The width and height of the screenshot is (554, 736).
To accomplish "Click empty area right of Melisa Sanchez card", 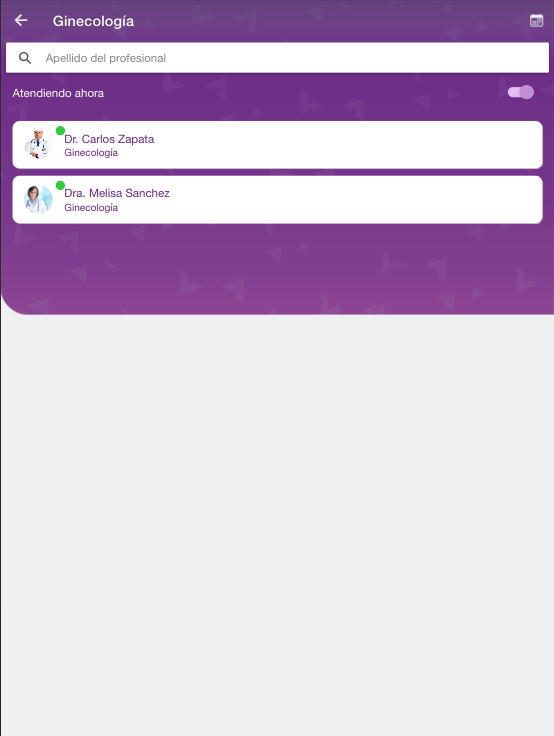I will [357, 199].
